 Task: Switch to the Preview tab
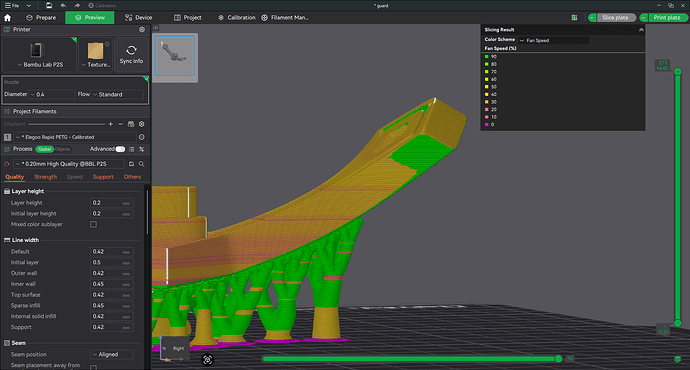pos(90,18)
